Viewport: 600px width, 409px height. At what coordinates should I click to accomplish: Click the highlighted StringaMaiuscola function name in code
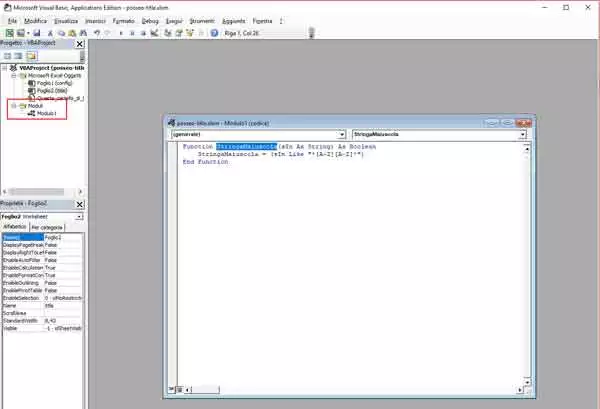(x=246, y=147)
